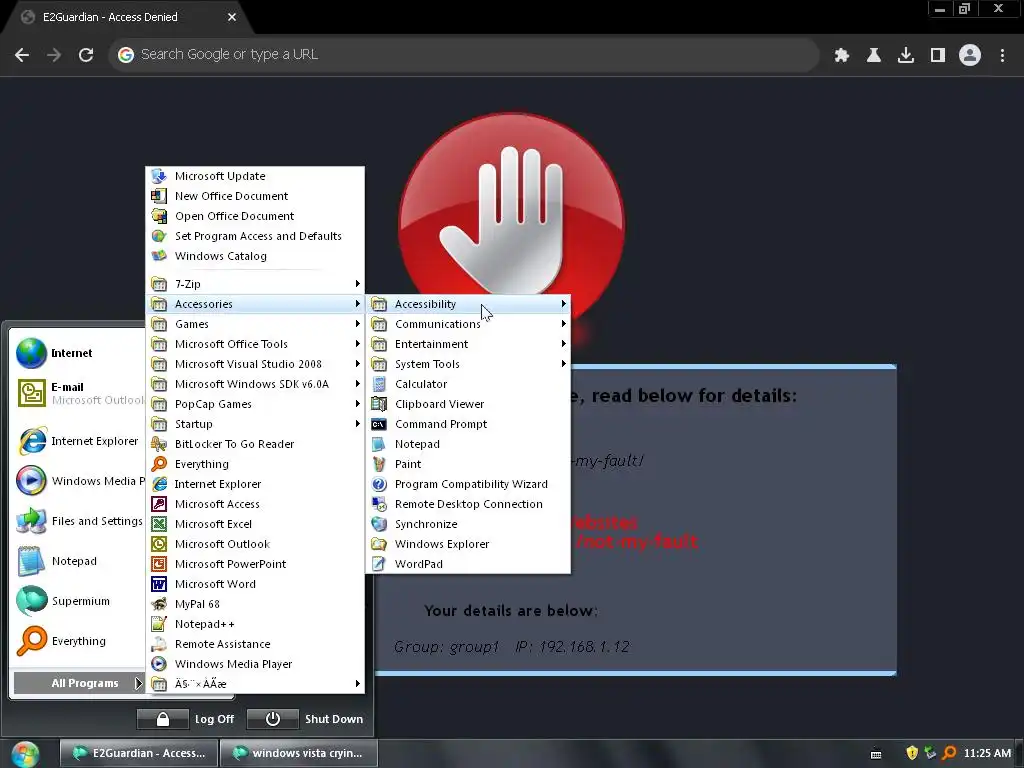Expand Communications submenu in Accessories

(468, 324)
